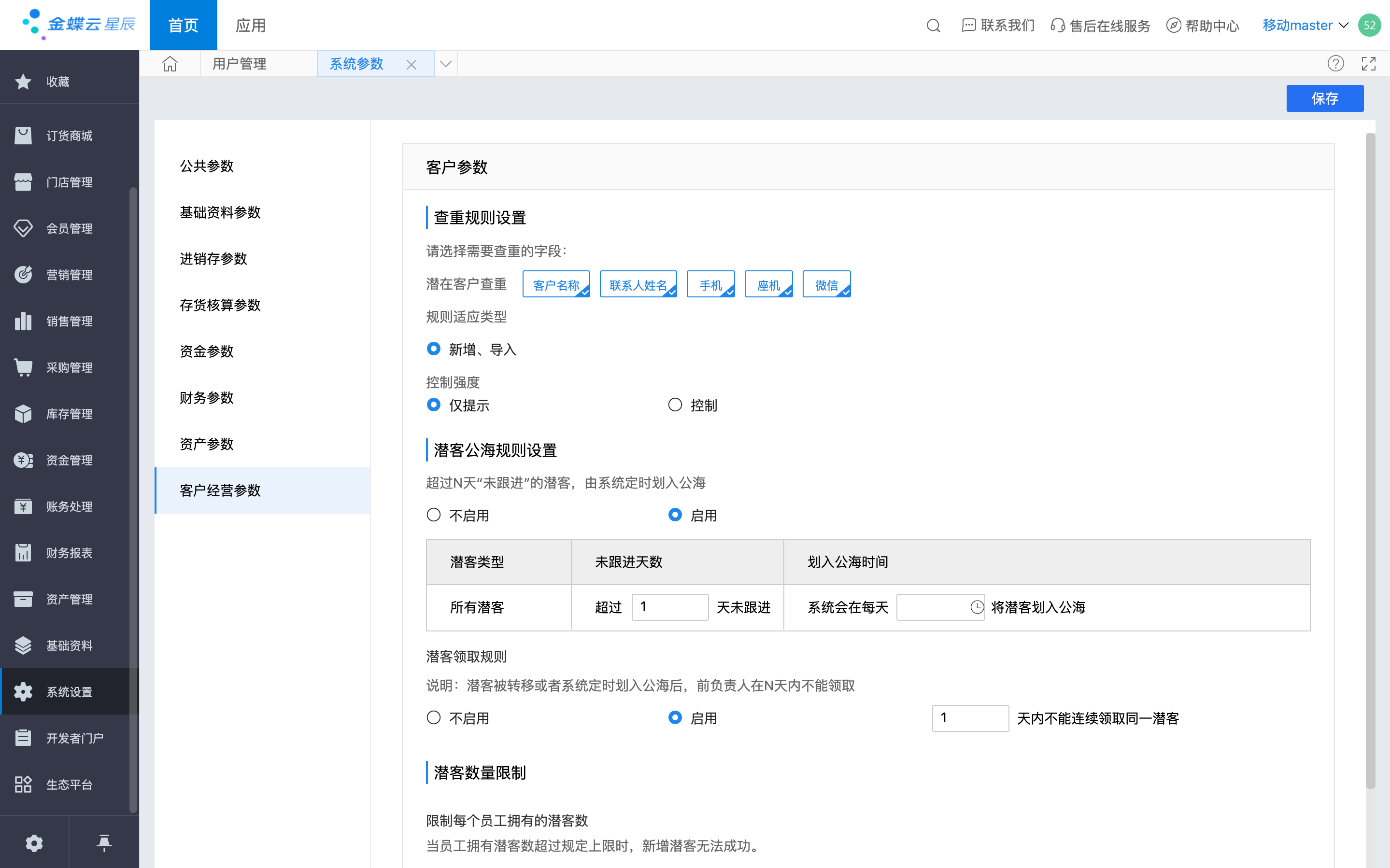Click the main content vertical scrollbar
The width and height of the screenshot is (1390, 868).
[1371, 461]
